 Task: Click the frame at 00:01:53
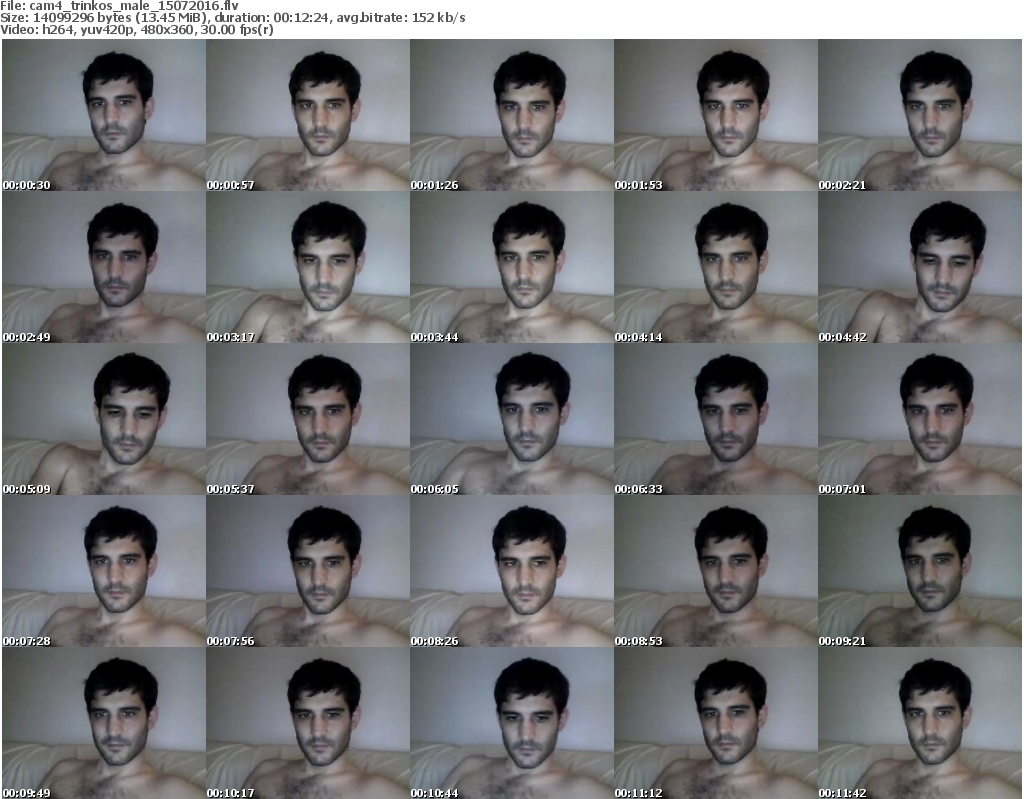point(716,115)
